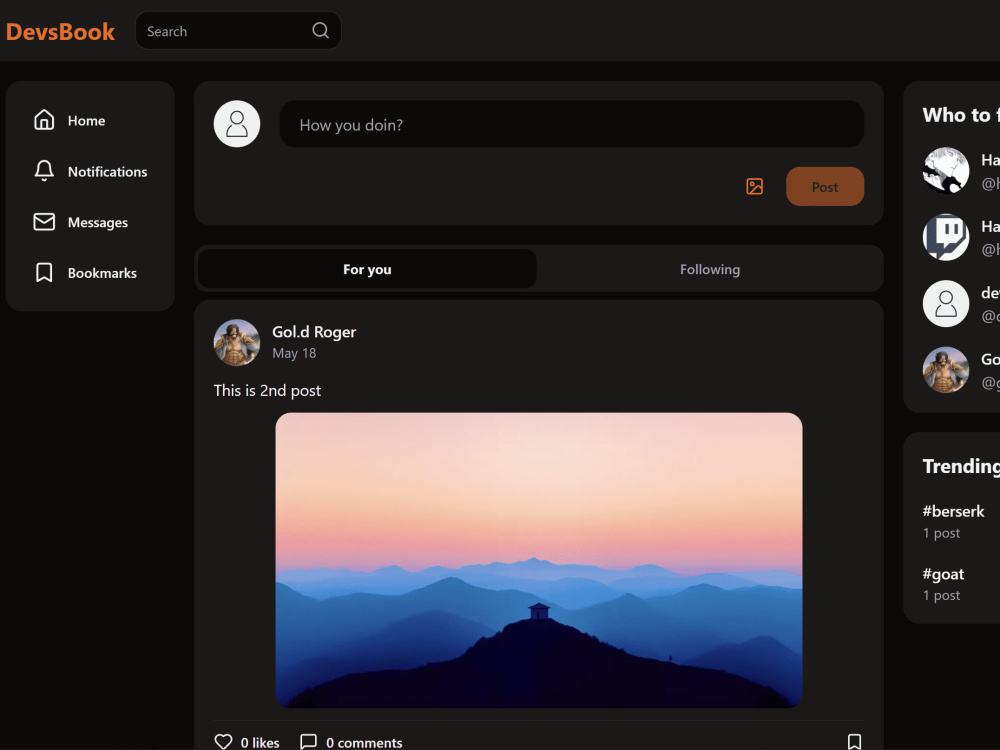This screenshot has width=1000, height=750.
Task: Click your profile avatar in composer
Action: coord(237,124)
